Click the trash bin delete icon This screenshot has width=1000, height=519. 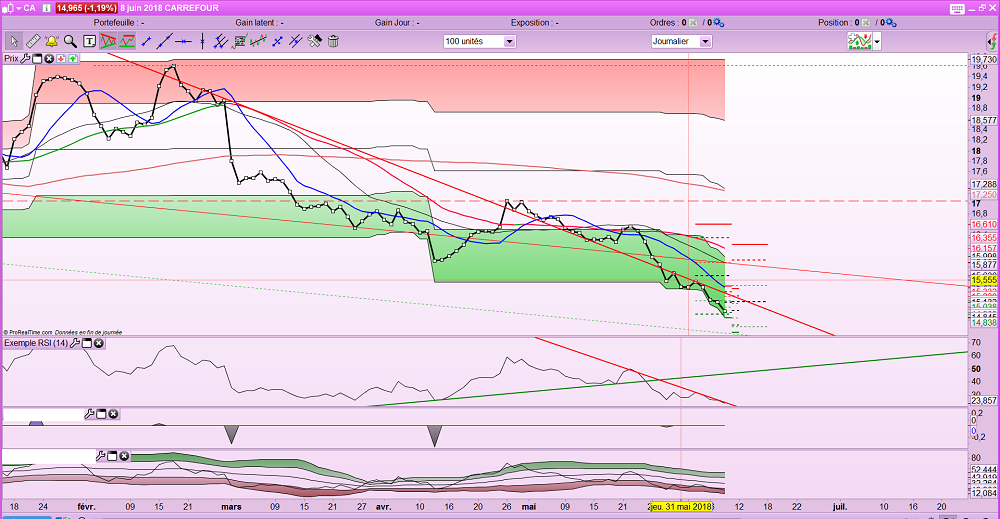coord(333,41)
